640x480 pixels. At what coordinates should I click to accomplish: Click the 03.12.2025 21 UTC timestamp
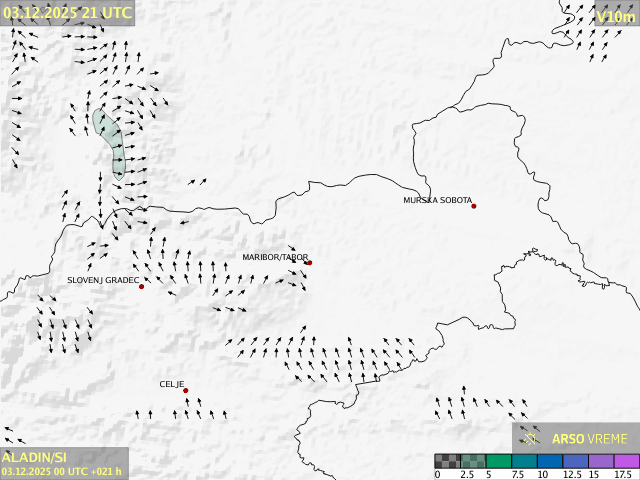point(66,12)
